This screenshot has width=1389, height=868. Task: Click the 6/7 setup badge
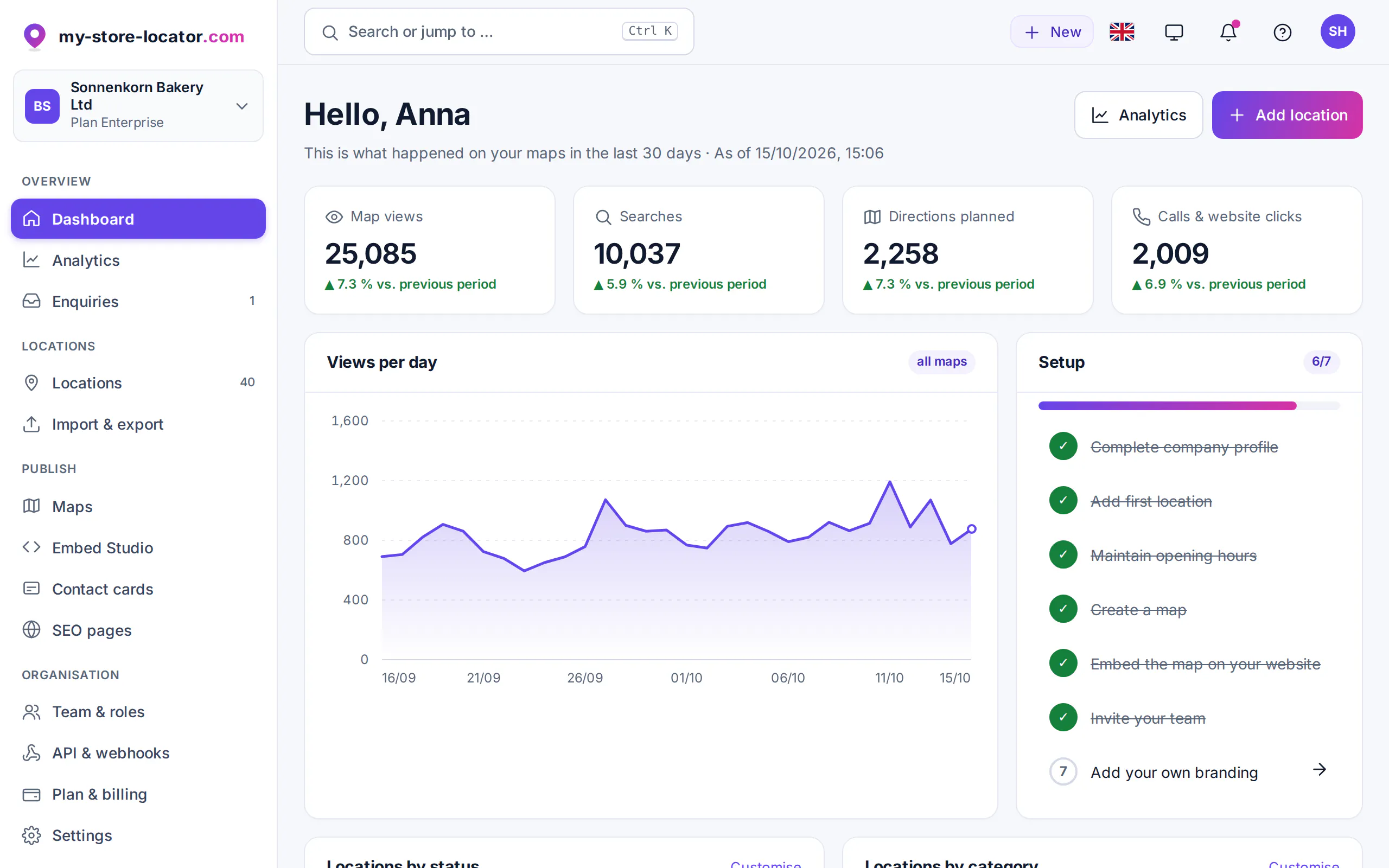[x=1321, y=362]
